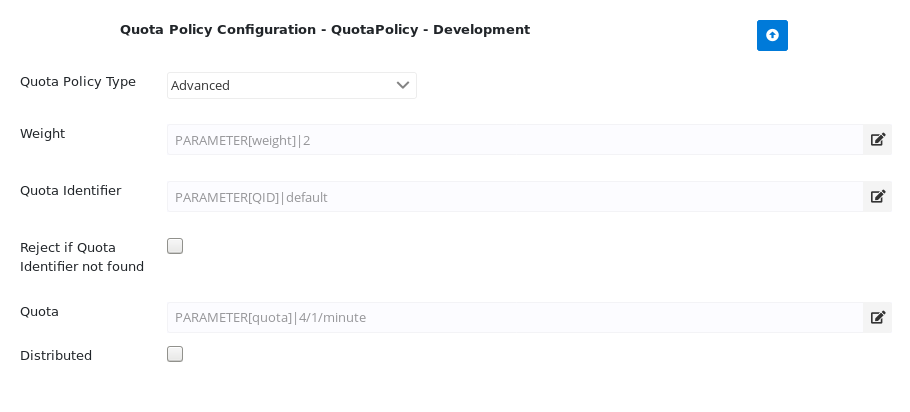The height and width of the screenshot is (412, 910).
Task: Click the 'Quota Identifier' field label
Action: pos(71,191)
